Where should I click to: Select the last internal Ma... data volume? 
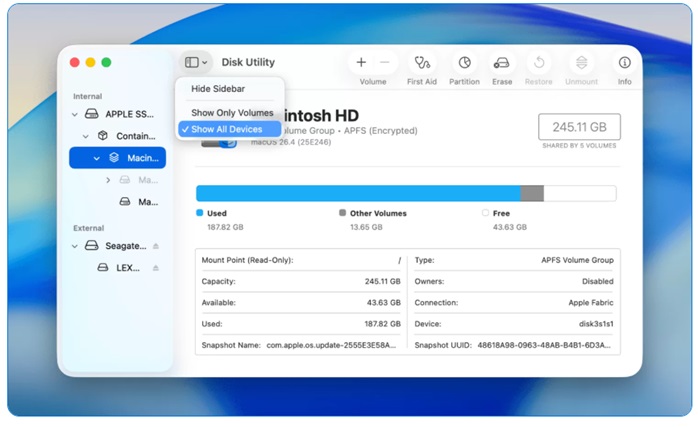coord(118,202)
